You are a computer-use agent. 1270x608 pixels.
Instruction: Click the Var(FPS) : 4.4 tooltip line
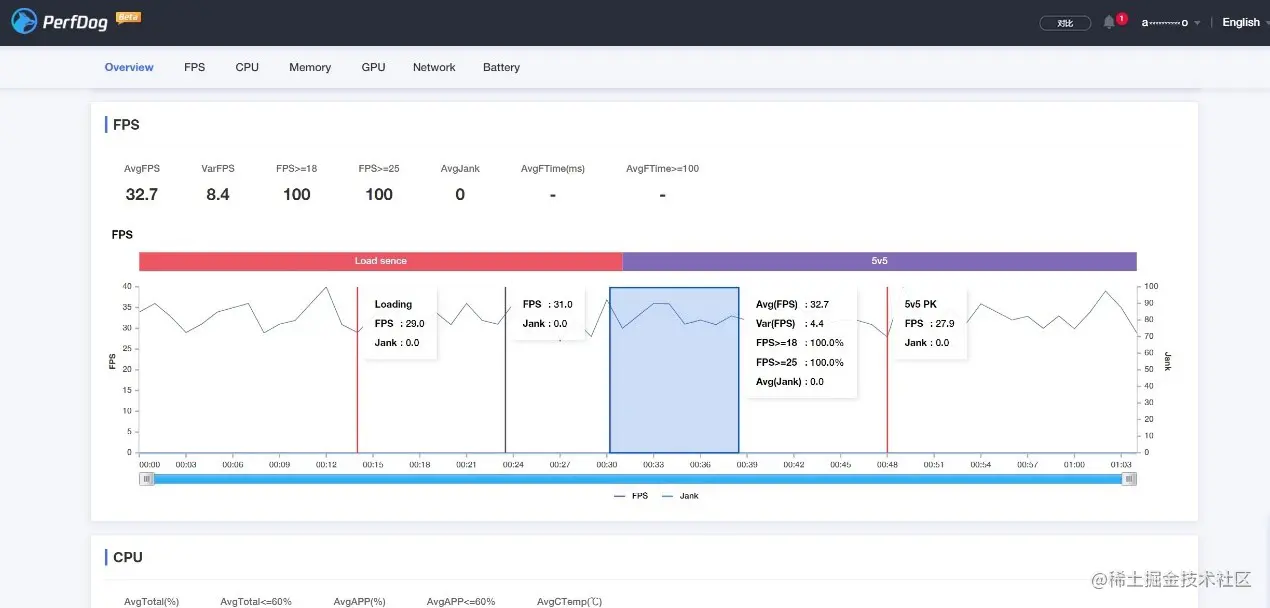pyautogui.click(x=790, y=323)
